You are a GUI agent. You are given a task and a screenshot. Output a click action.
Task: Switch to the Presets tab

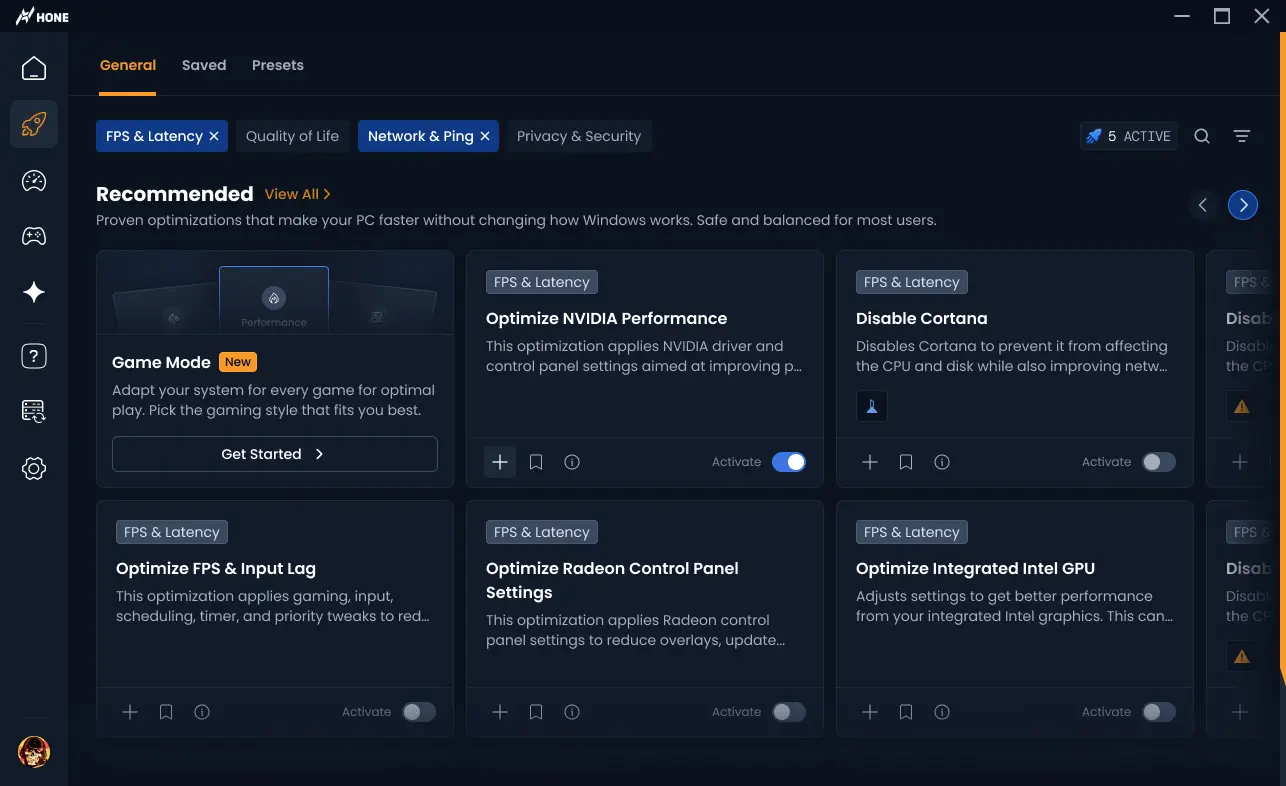click(x=278, y=65)
